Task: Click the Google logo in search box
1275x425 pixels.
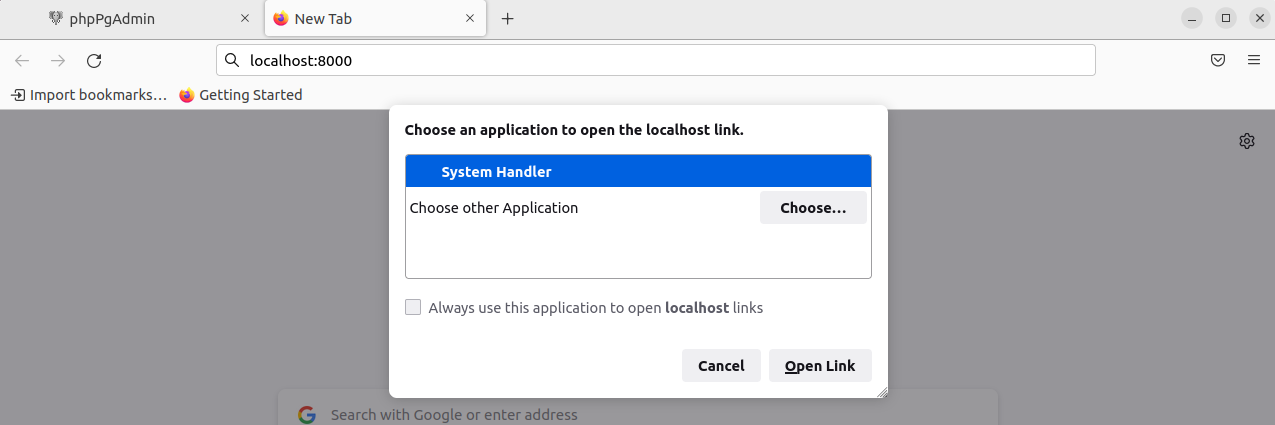Action: point(307,415)
